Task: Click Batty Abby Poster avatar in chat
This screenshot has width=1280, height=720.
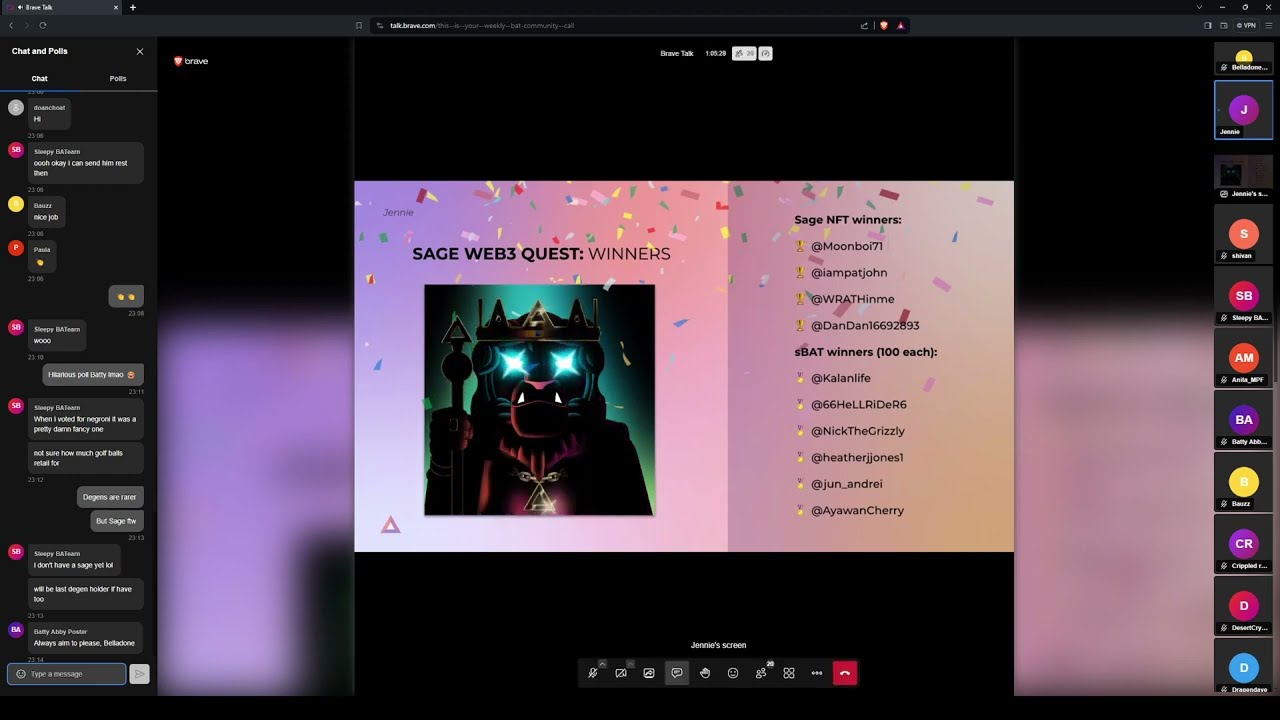Action: (15, 630)
